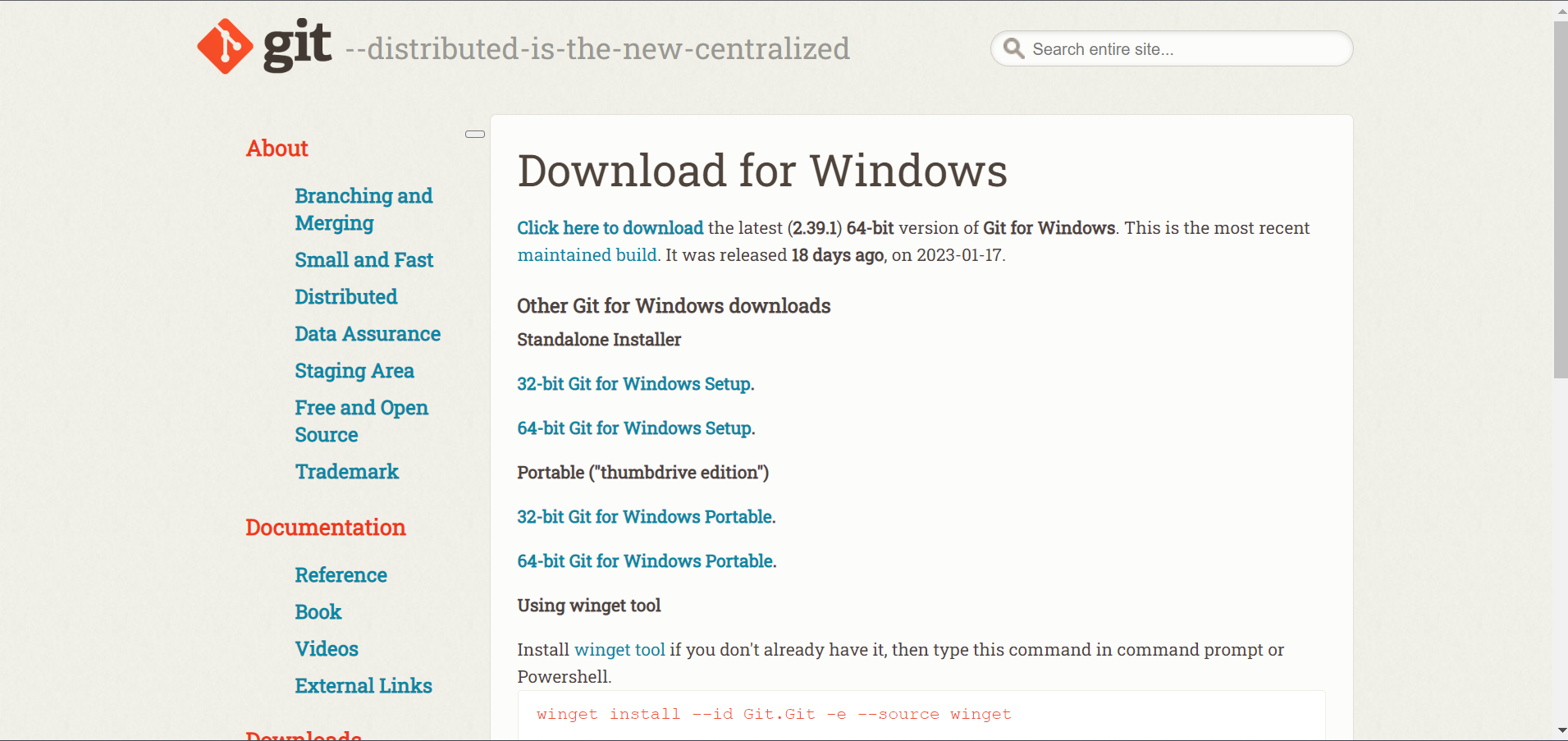This screenshot has width=1568, height=741.
Task: Visit the Distributed sidebar link
Action: (x=346, y=297)
